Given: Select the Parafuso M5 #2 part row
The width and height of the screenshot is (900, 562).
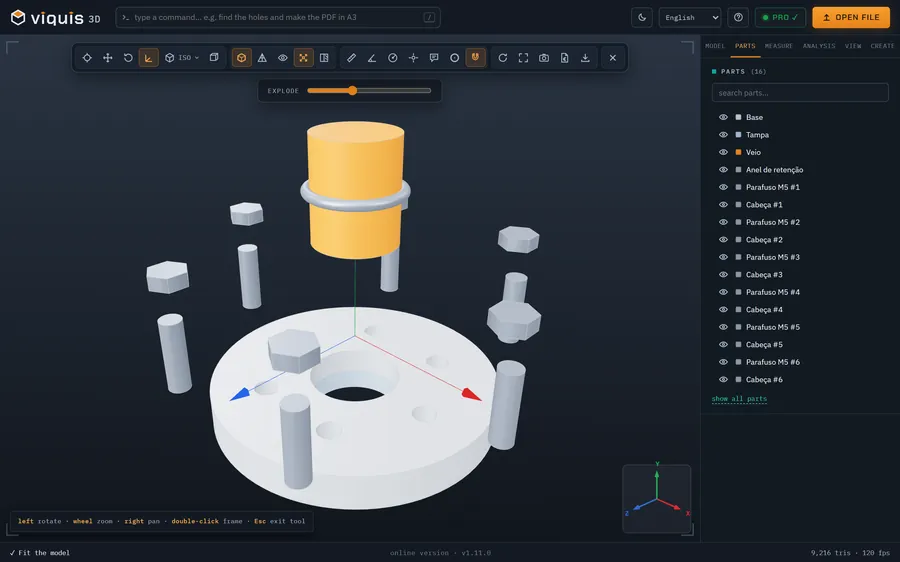Looking at the screenshot, I should click(800, 222).
